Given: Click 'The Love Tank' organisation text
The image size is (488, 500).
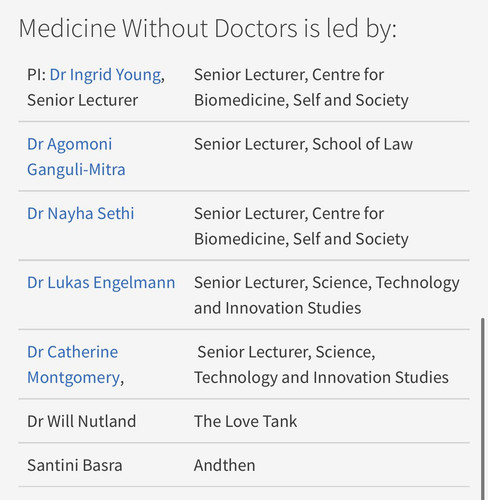Looking at the screenshot, I should 245,421.
